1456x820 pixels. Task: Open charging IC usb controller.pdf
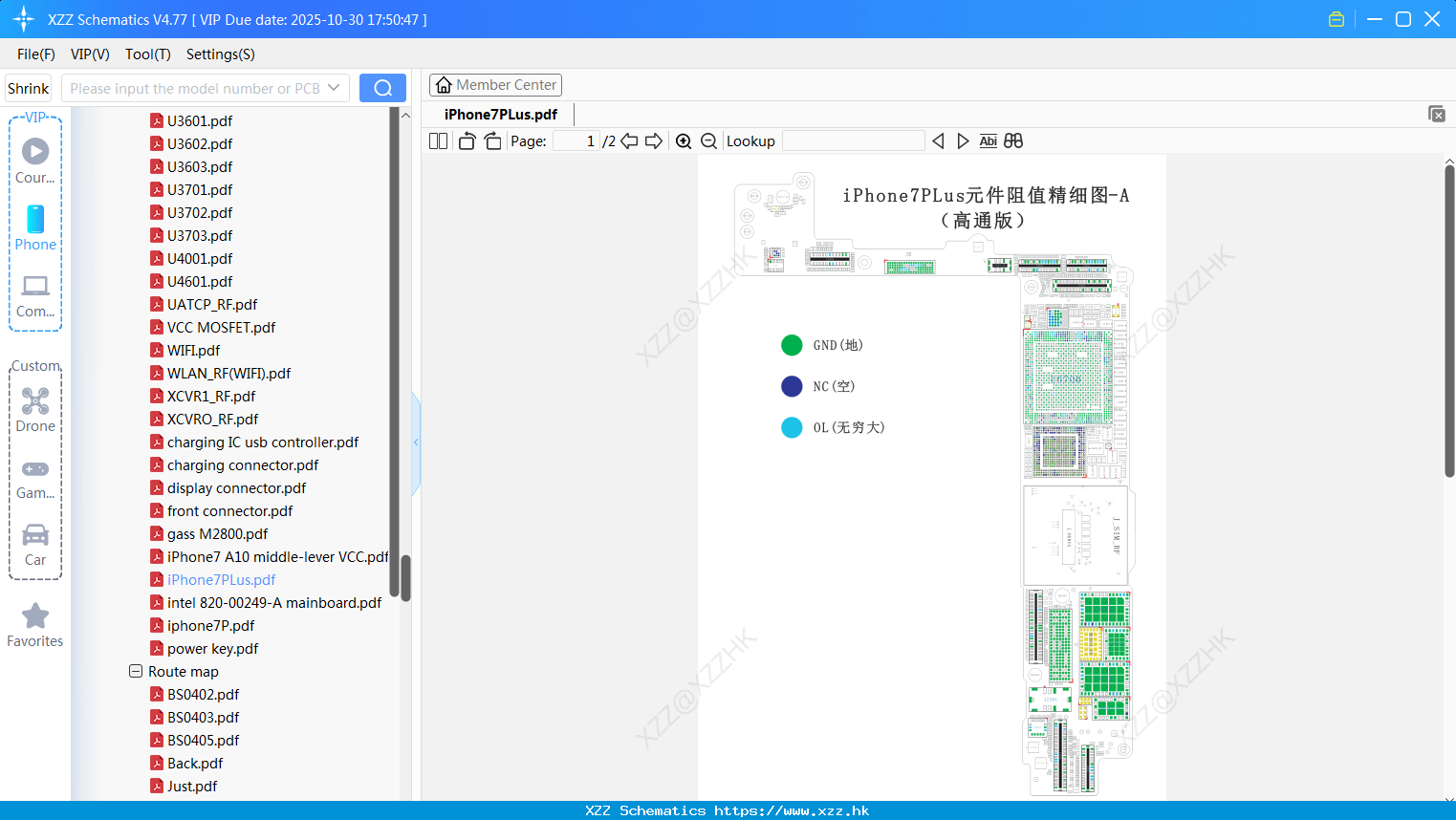(254, 442)
